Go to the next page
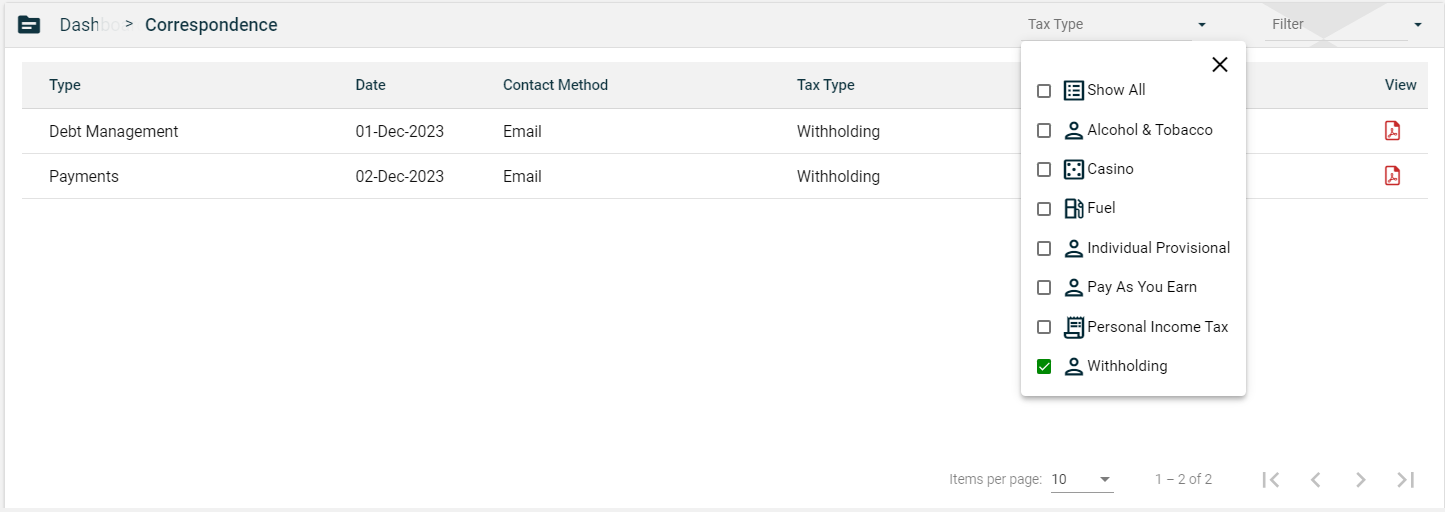This screenshot has height=512, width=1445. point(1361,480)
